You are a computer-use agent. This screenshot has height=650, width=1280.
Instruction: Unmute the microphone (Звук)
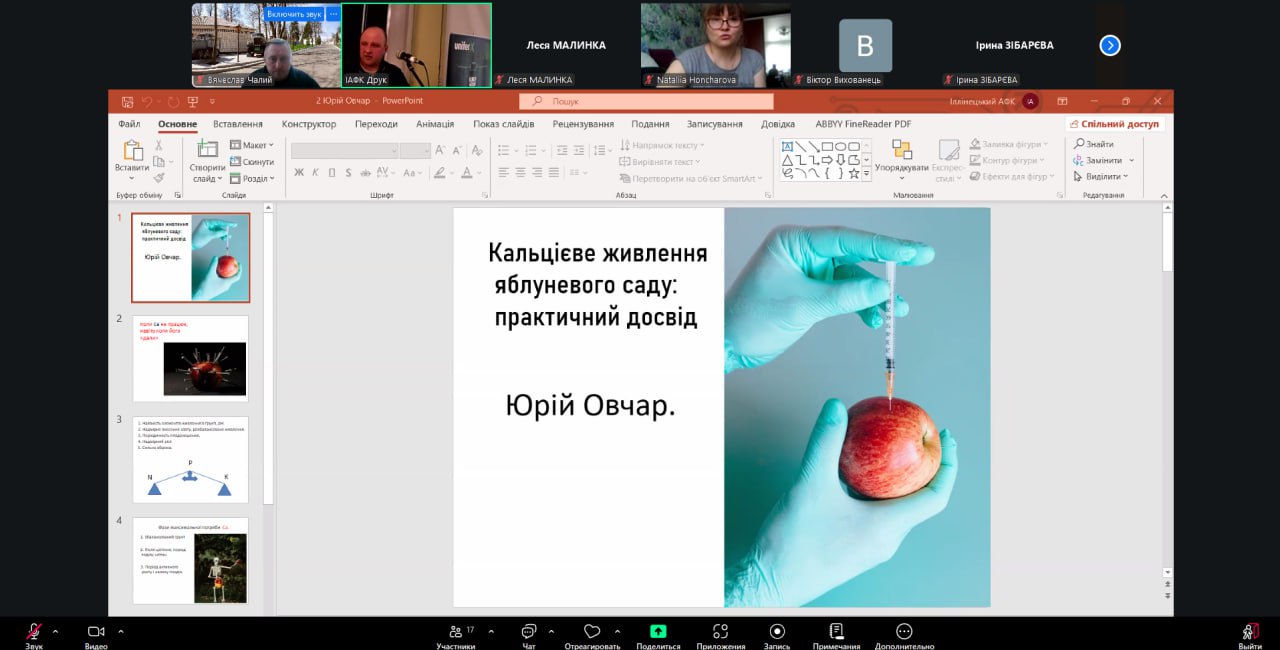click(x=34, y=632)
